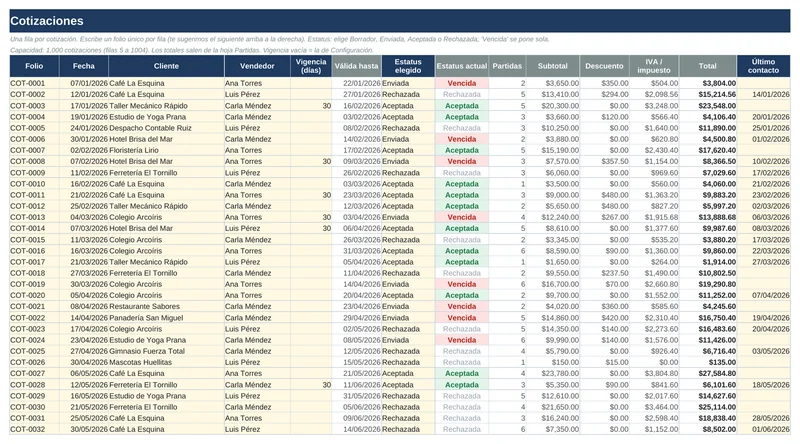The image size is (800, 444).
Task: Select client cell Panadería San Miguel
Action: click(x=166, y=317)
